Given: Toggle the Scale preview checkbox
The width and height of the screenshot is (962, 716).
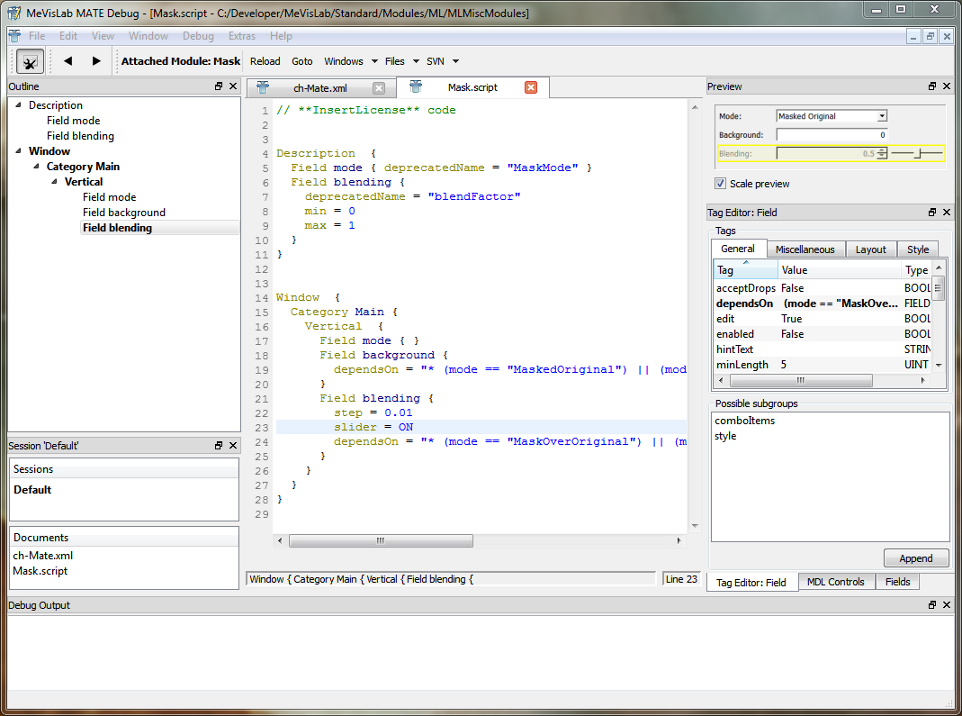Looking at the screenshot, I should pyautogui.click(x=720, y=184).
